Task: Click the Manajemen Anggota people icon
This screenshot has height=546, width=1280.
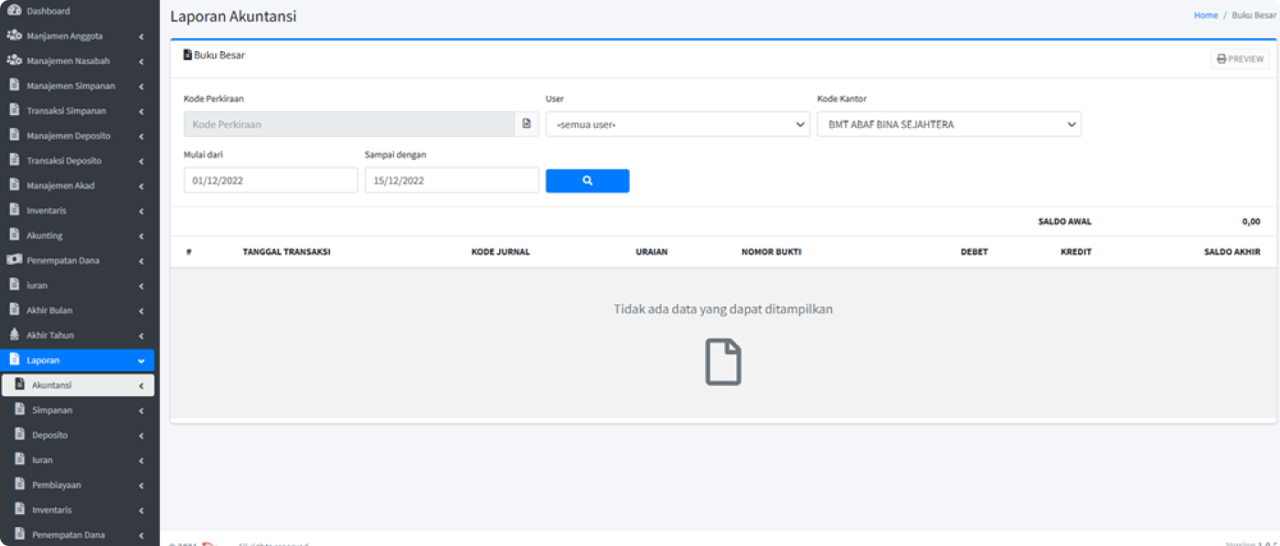Action: click(x=14, y=36)
